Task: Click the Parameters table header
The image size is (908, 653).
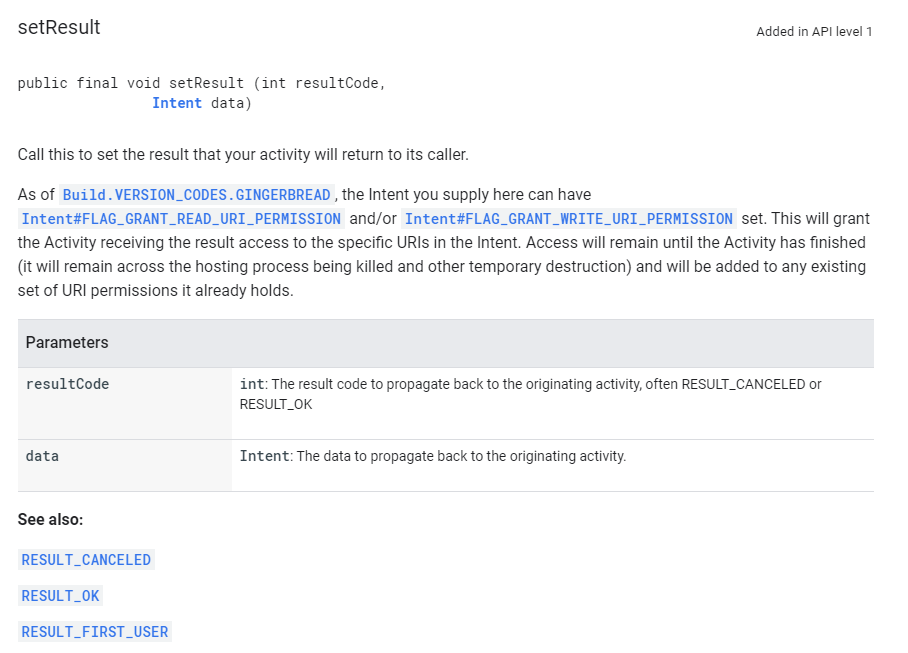Action: pyautogui.click(x=67, y=343)
